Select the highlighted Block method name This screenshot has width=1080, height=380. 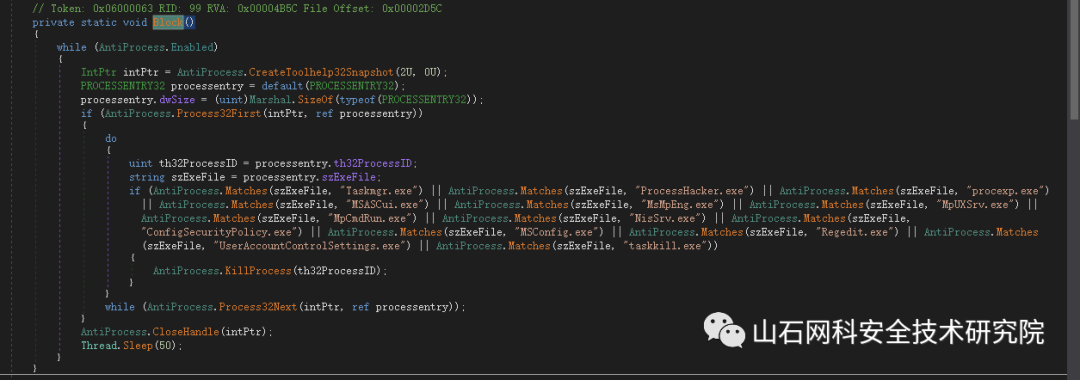[168, 23]
